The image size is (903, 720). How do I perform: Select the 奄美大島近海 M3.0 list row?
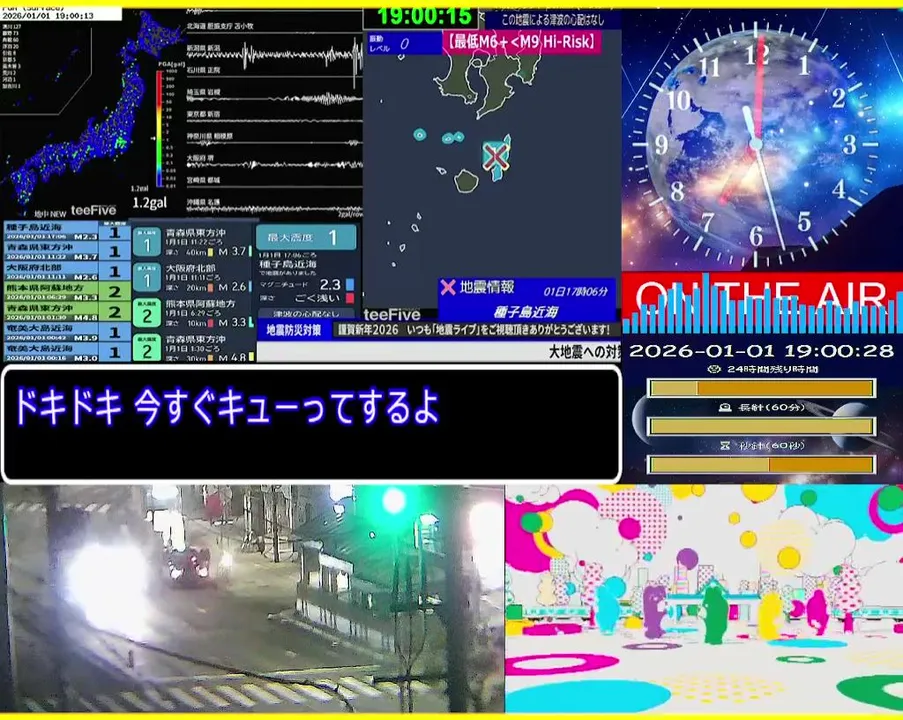67,351
